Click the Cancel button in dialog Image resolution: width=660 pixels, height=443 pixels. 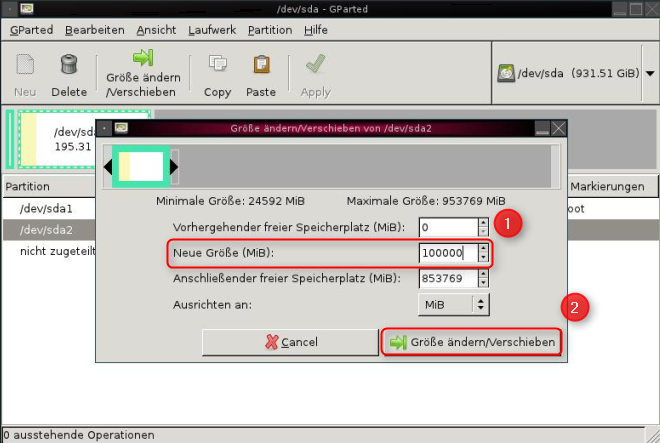tap(290, 342)
